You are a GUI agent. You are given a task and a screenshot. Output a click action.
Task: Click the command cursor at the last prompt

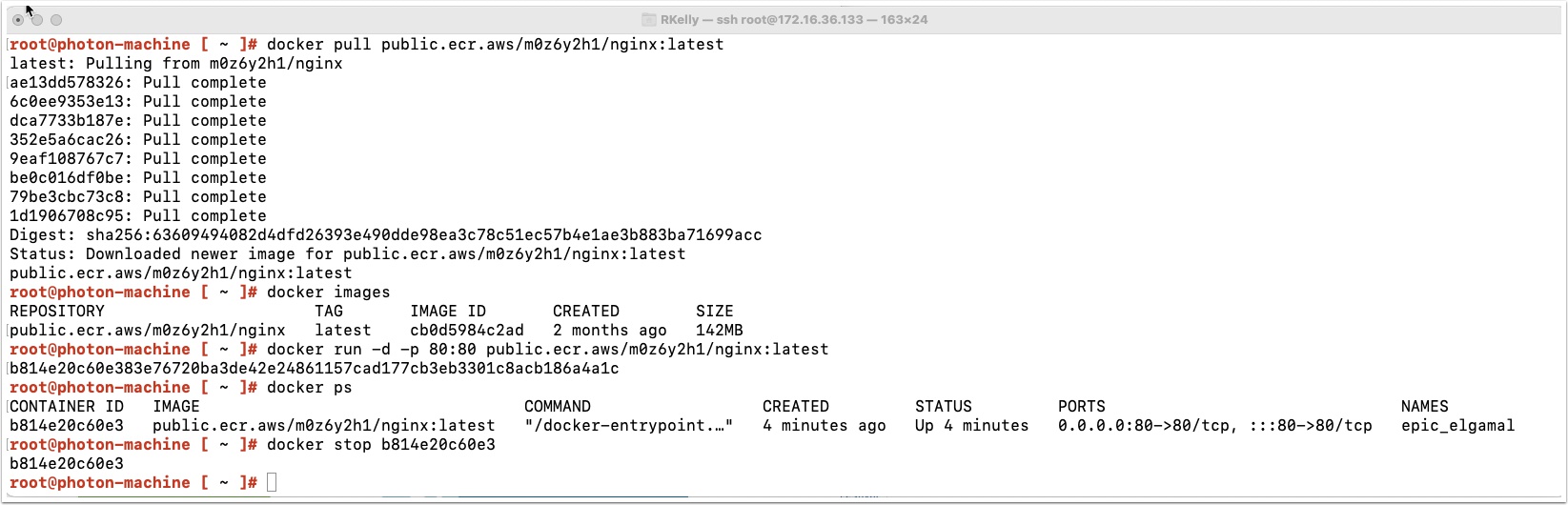point(272,482)
